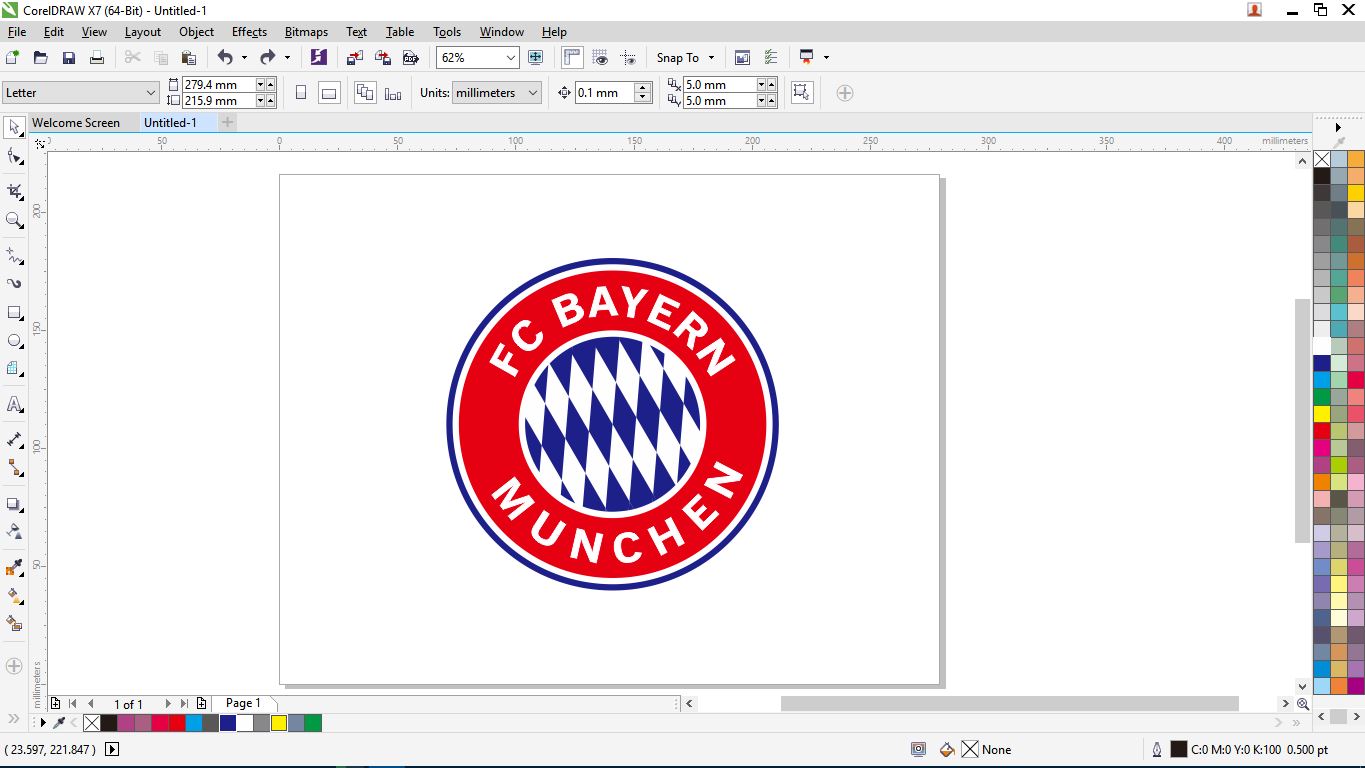
Task: Select the Freehand drawing tool
Action: click(x=14, y=256)
